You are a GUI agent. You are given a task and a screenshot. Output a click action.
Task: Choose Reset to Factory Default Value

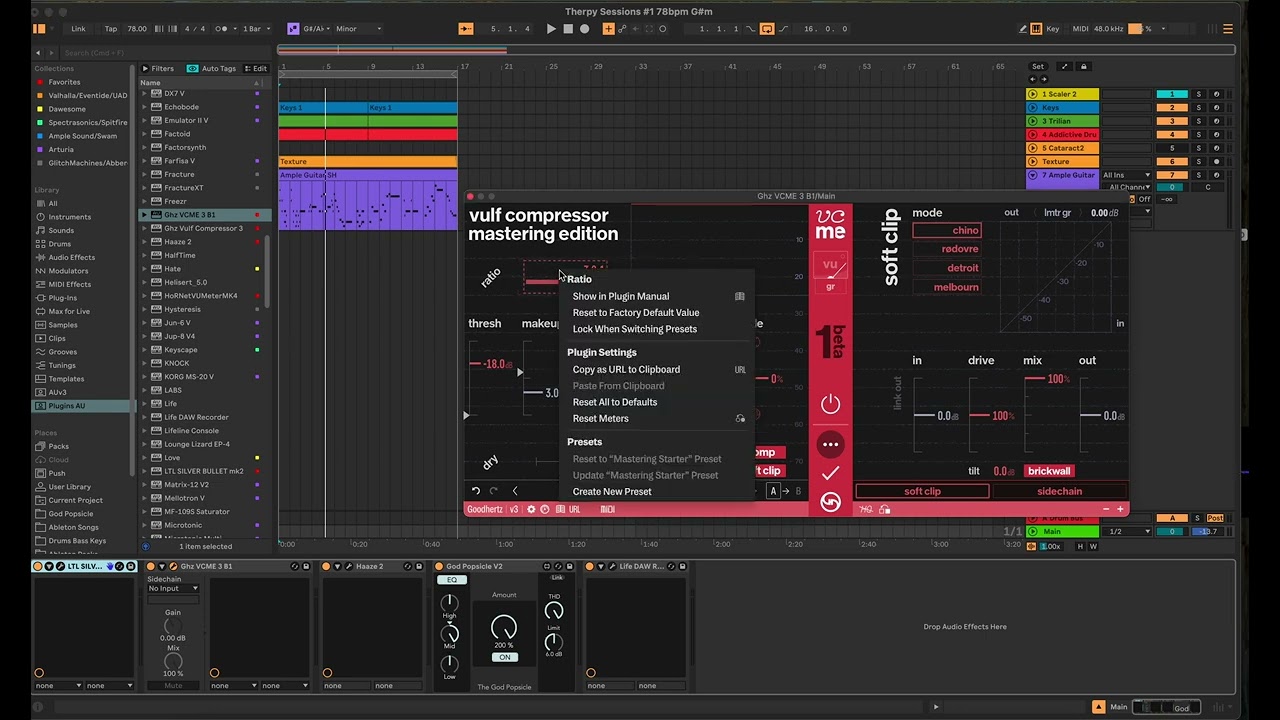[x=636, y=313]
